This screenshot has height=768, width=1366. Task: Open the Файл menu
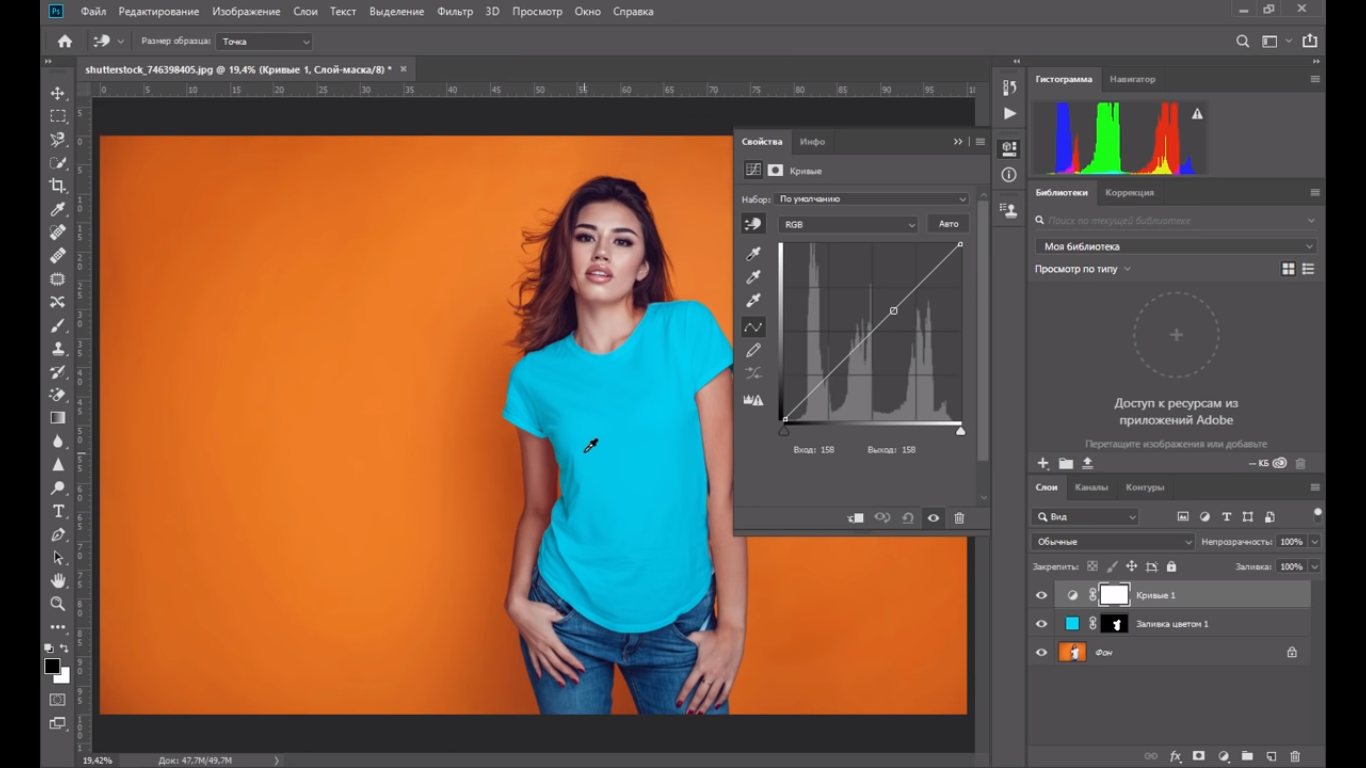pos(93,12)
